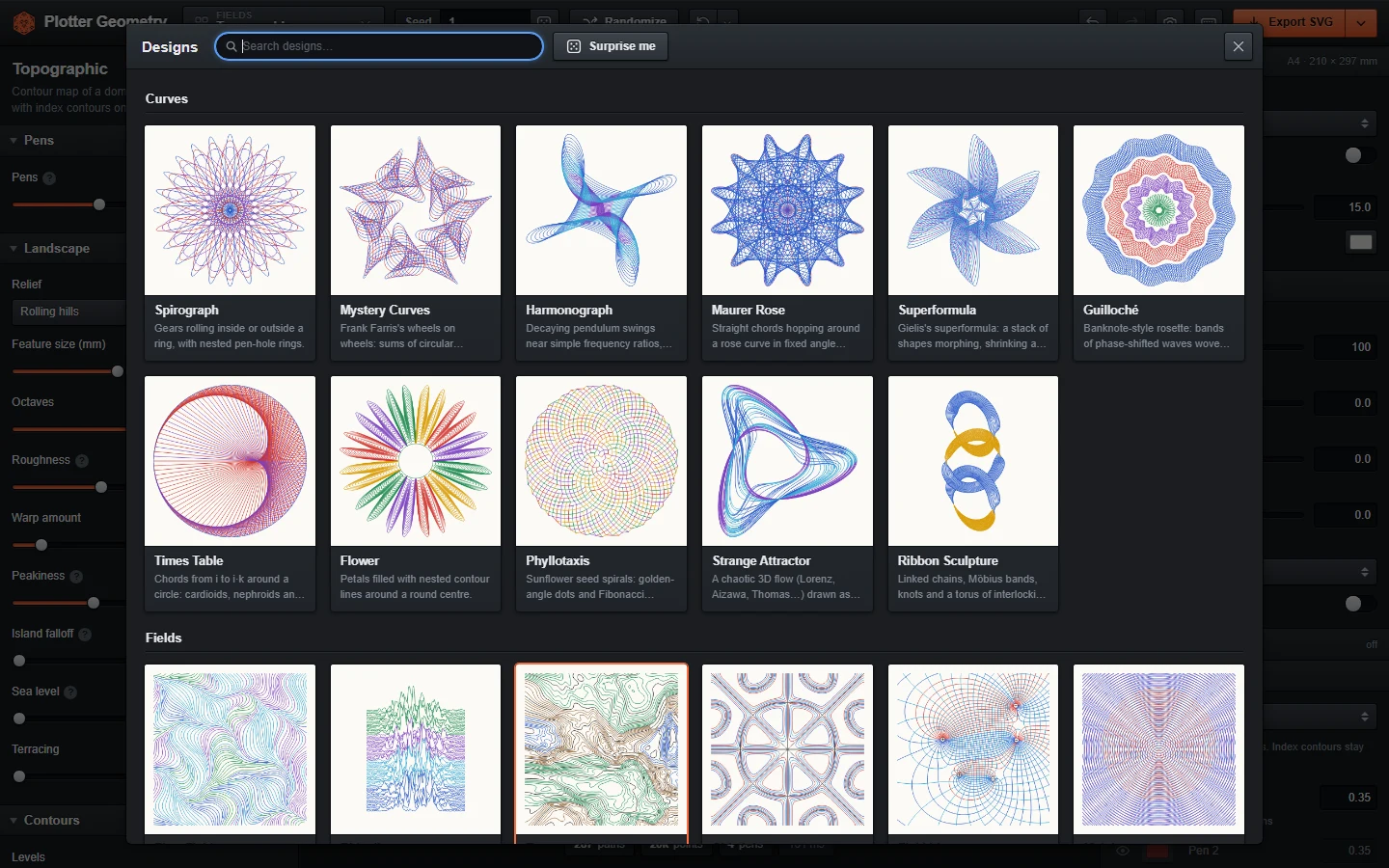The height and width of the screenshot is (868, 1389).
Task: Select the Times Table design
Action: [230, 494]
